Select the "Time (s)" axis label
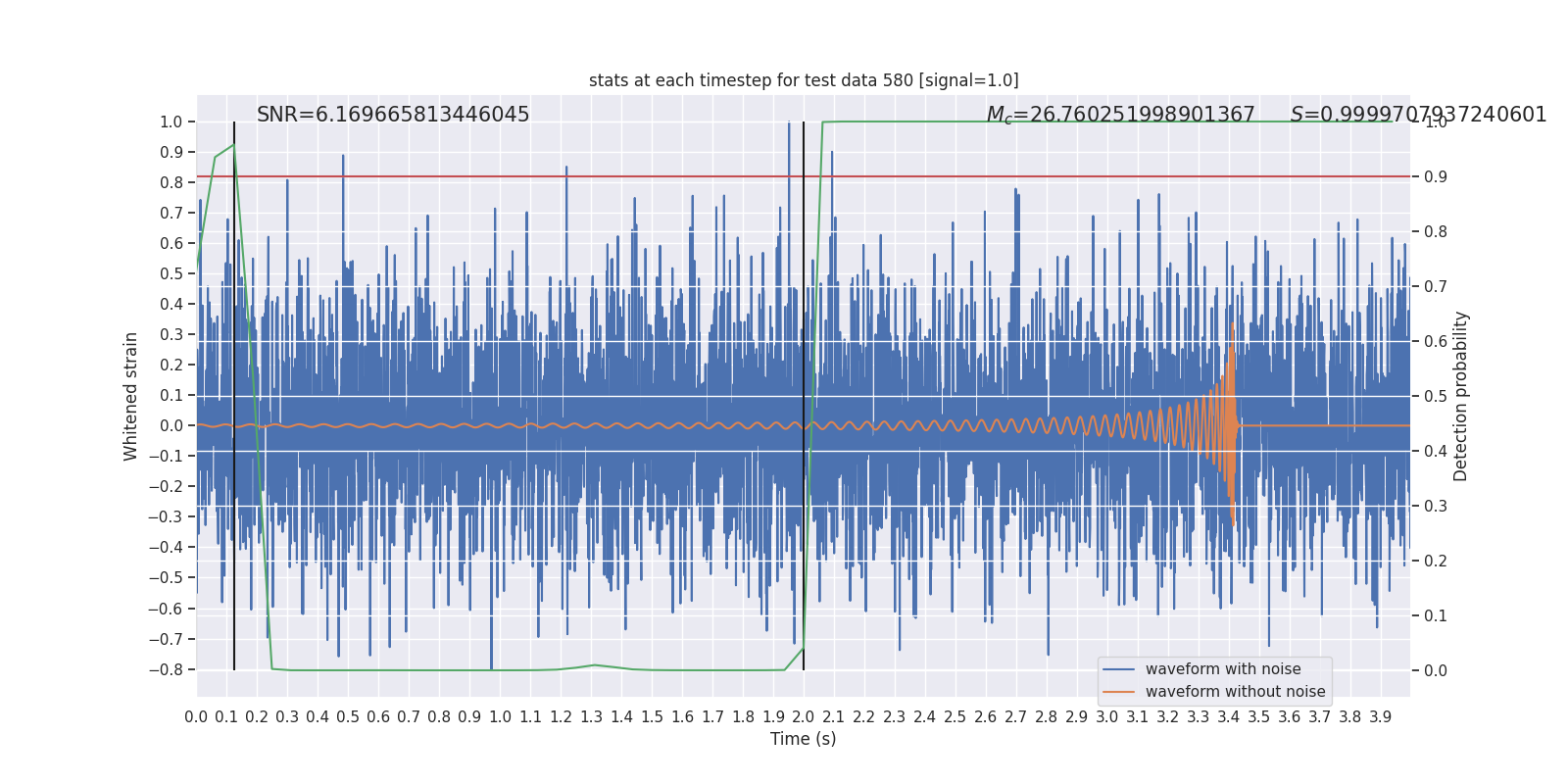The width and height of the screenshot is (1568, 784). coord(804,739)
